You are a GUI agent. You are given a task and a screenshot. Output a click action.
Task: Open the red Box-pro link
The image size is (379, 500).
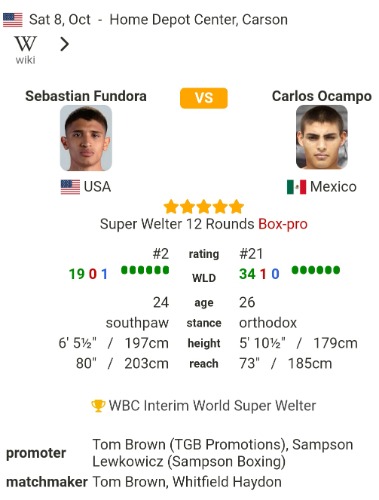pyautogui.click(x=283, y=224)
